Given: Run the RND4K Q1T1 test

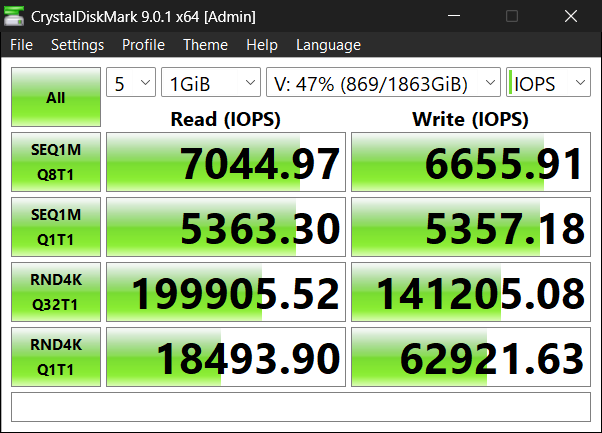Looking at the screenshot, I should (x=56, y=357).
